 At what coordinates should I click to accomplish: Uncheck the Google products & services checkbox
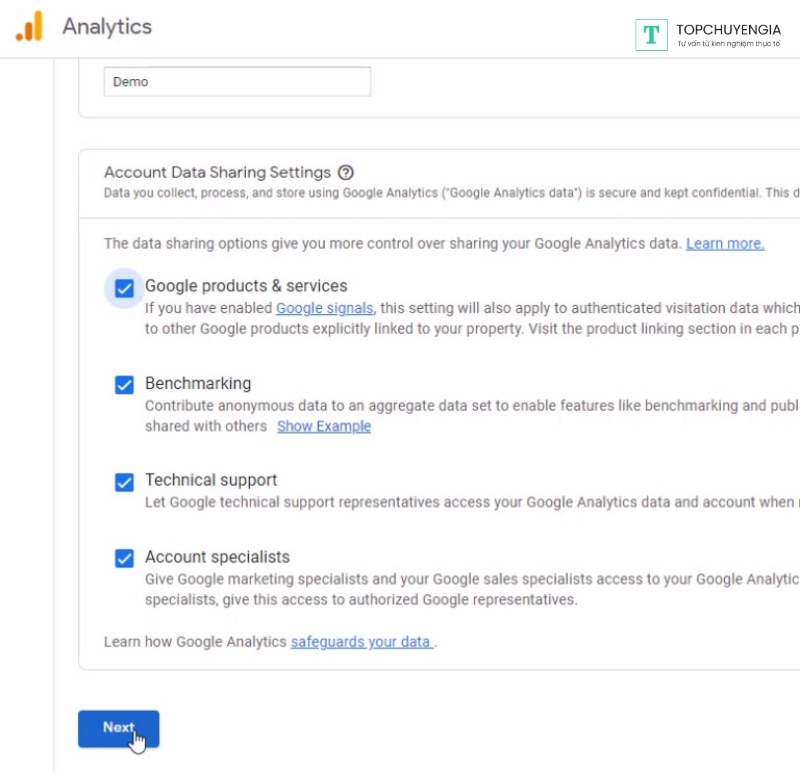pyautogui.click(x=124, y=289)
